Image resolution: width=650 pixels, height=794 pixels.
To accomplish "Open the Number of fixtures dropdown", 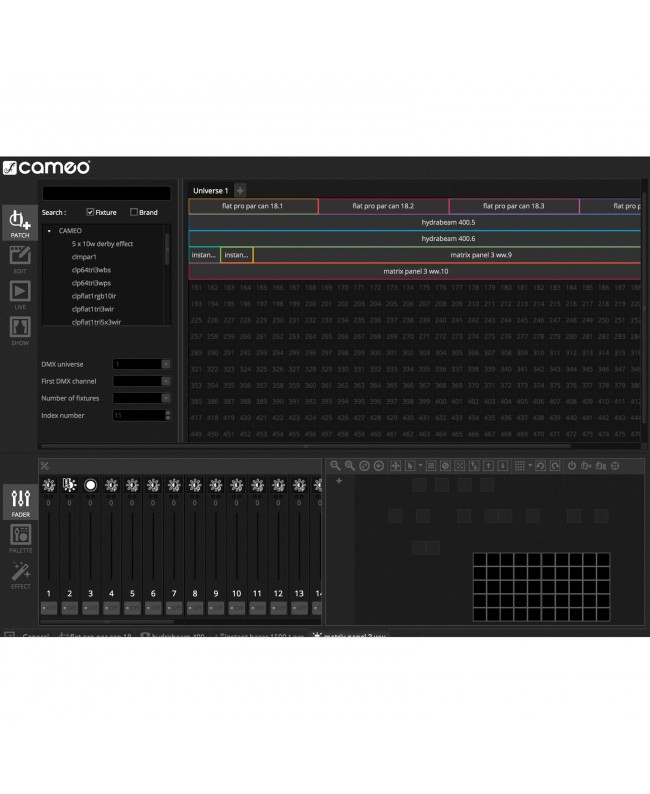I will (x=166, y=398).
